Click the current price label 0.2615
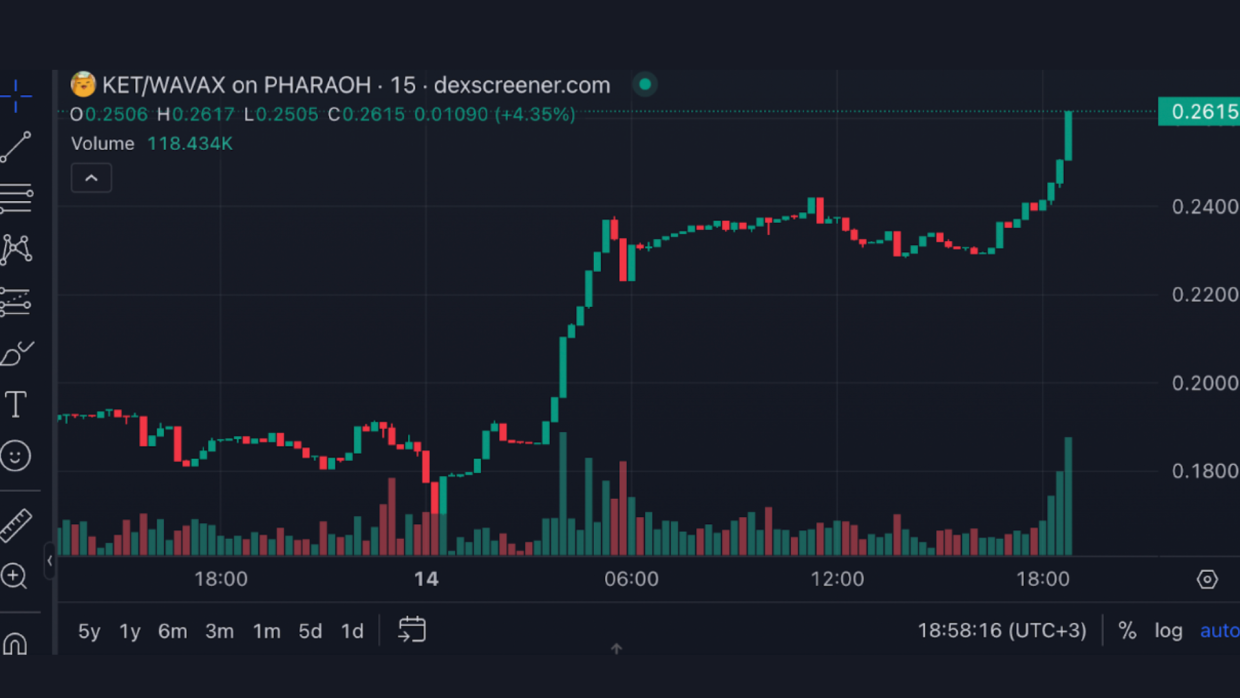1240x698 pixels. point(1199,111)
